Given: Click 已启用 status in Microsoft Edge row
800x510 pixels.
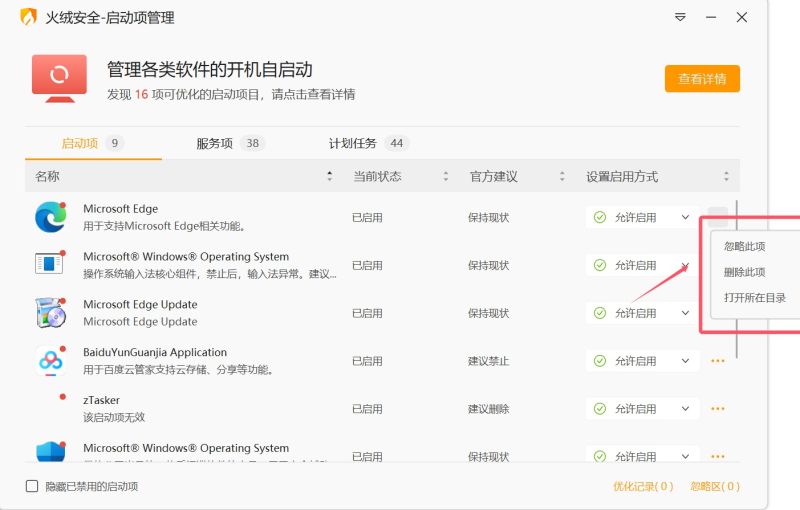Looking at the screenshot, I should click(x=367, y=217).
